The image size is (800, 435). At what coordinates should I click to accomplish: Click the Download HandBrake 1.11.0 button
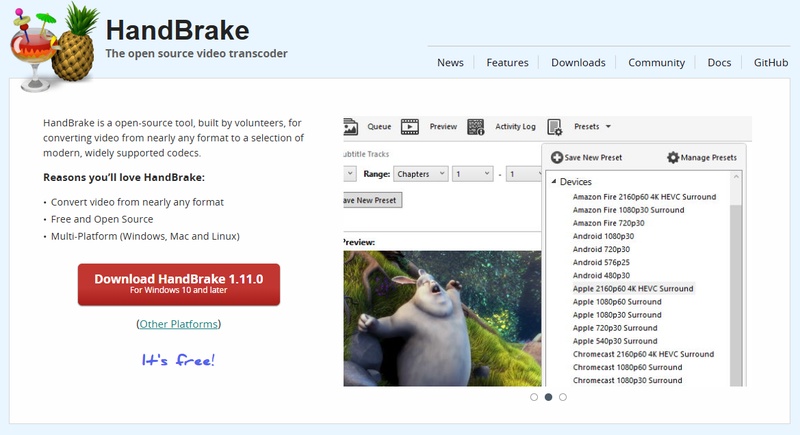click(179, 284)
